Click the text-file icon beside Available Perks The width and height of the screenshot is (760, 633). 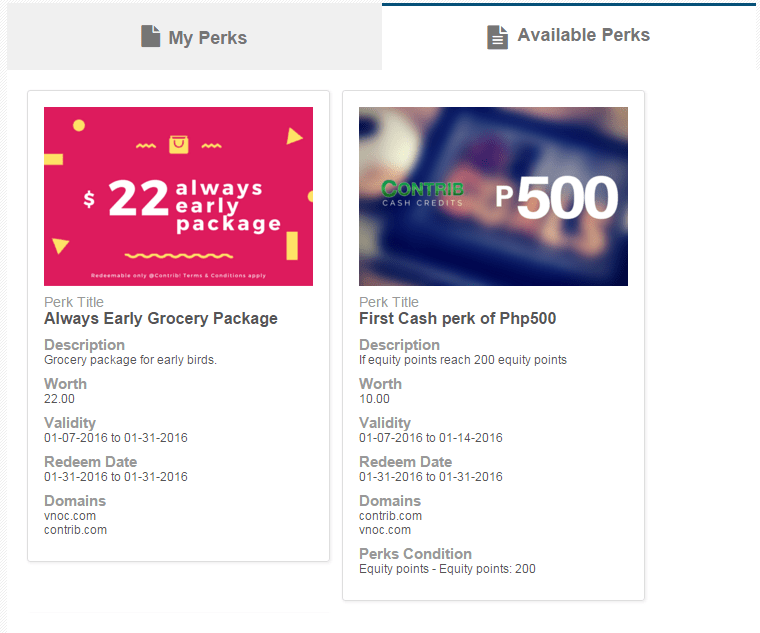(497, 37)
